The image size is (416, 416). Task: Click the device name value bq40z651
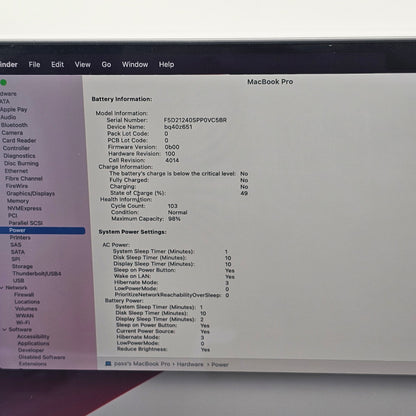pos(178,127)
